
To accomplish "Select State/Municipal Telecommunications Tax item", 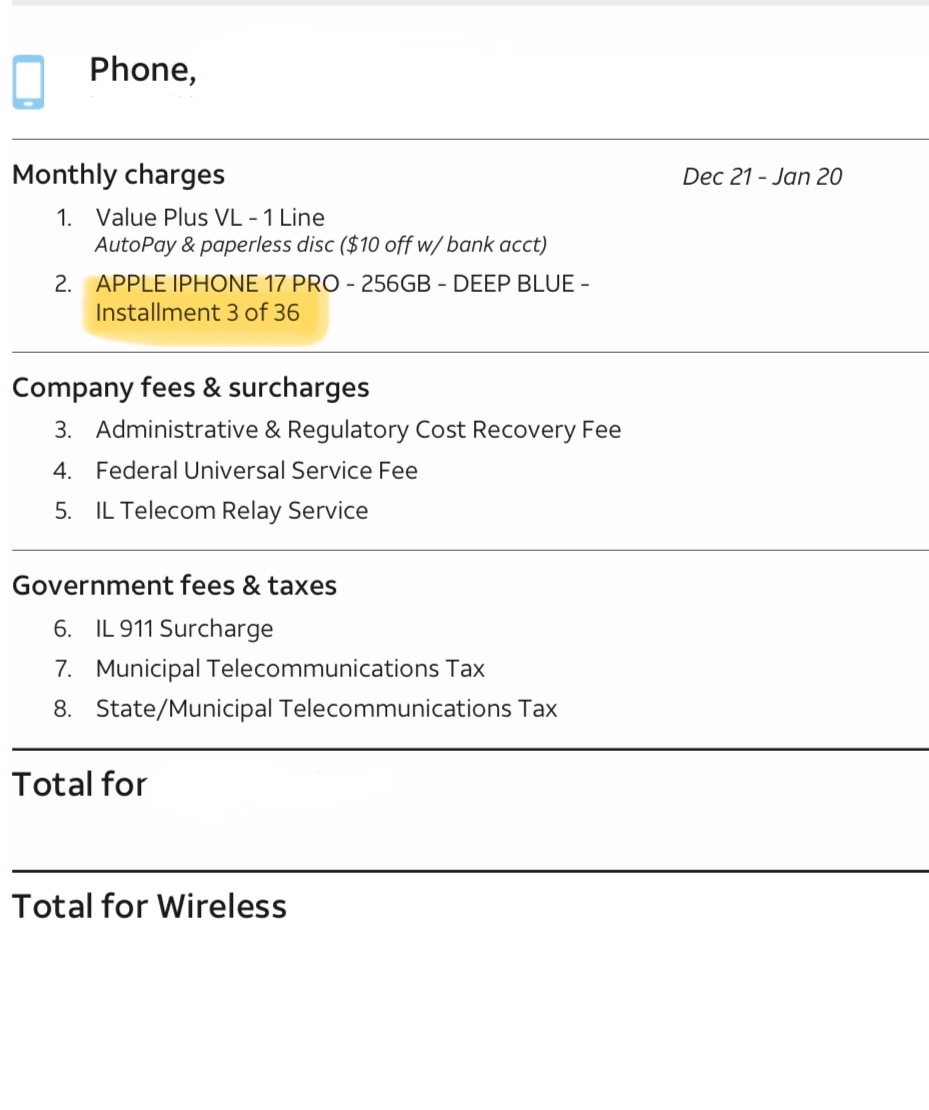I will [x=326, y=709].
